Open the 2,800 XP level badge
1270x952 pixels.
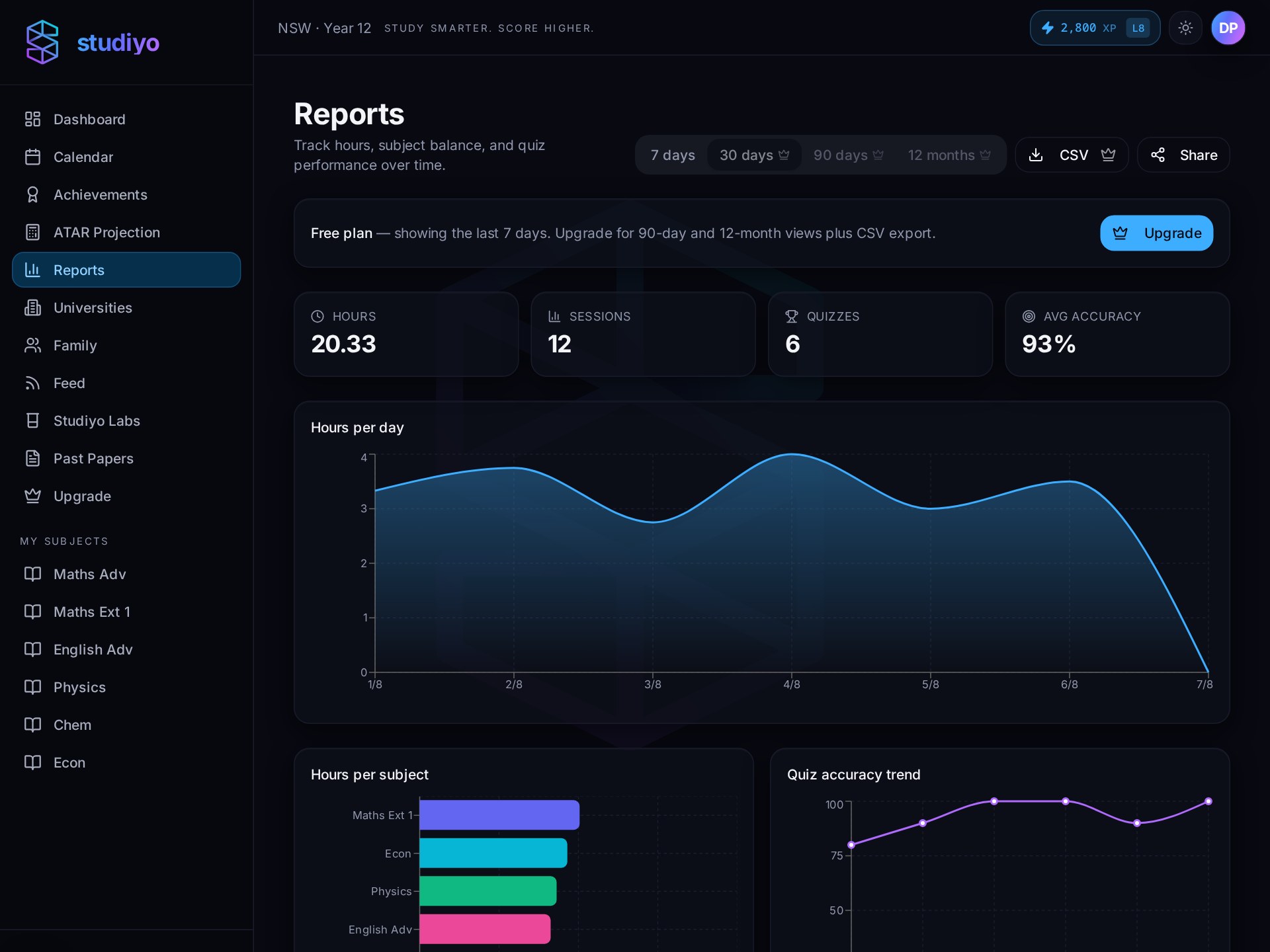[x=1095, y=28]
